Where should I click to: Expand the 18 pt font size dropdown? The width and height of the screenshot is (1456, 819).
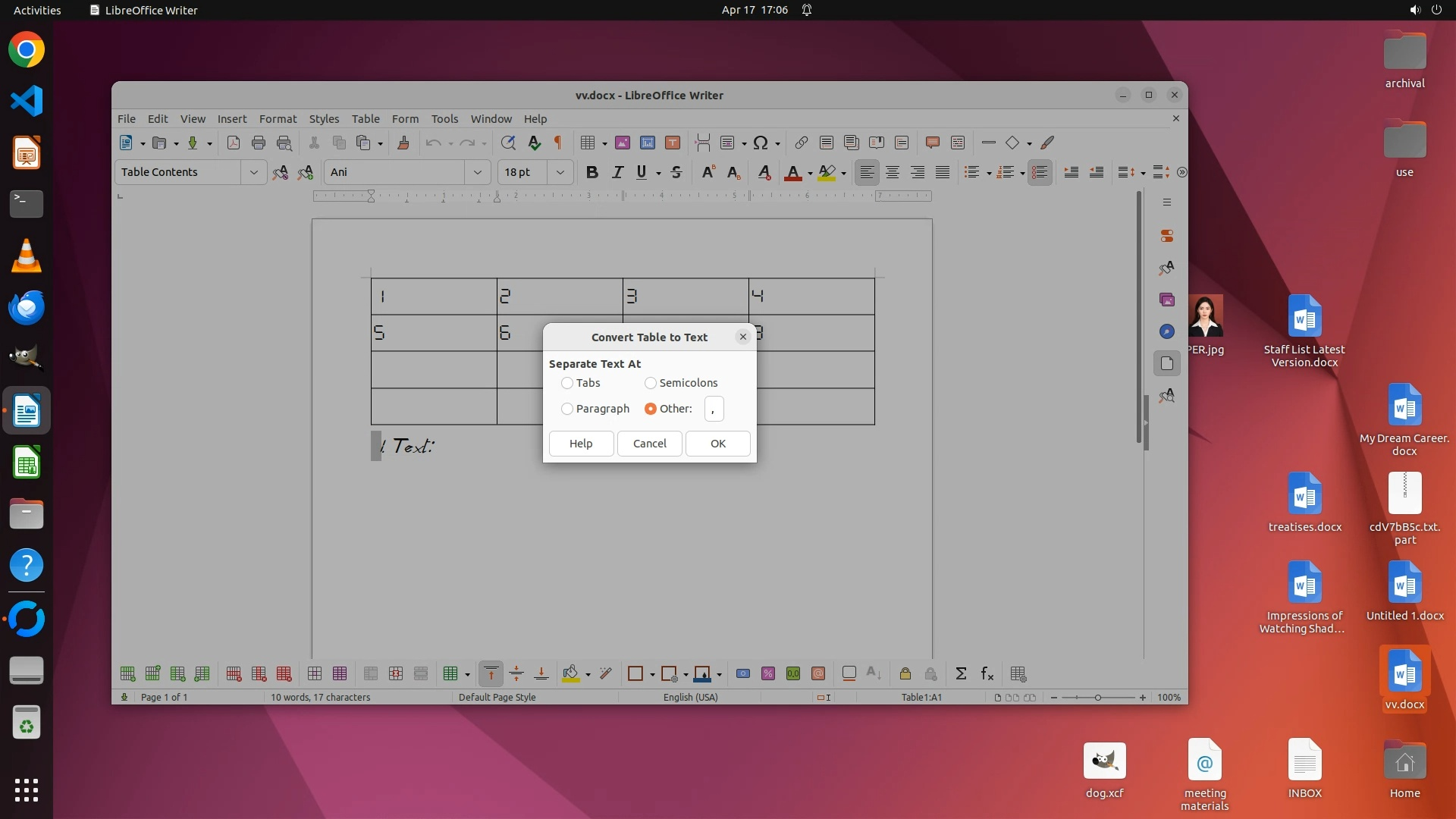pos(560,173)
